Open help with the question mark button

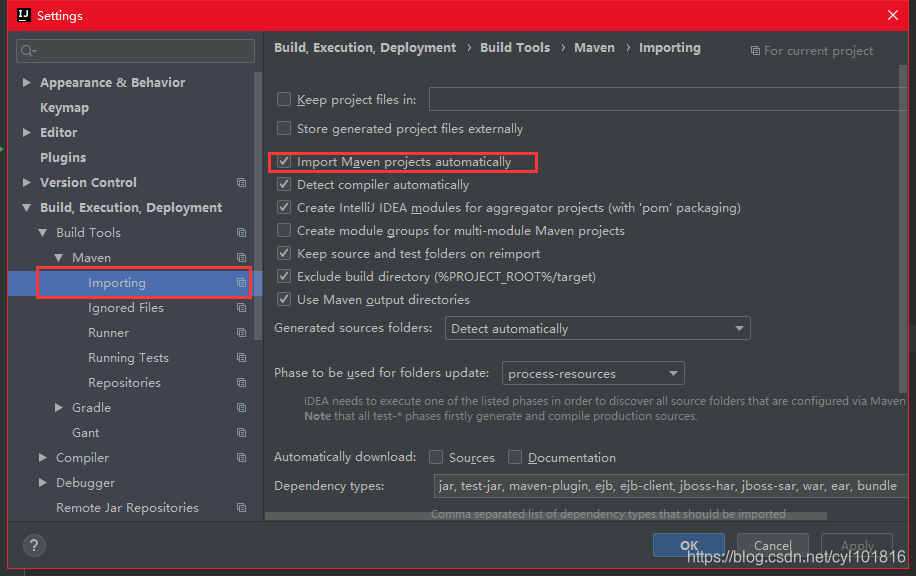[x=34, y=546]
